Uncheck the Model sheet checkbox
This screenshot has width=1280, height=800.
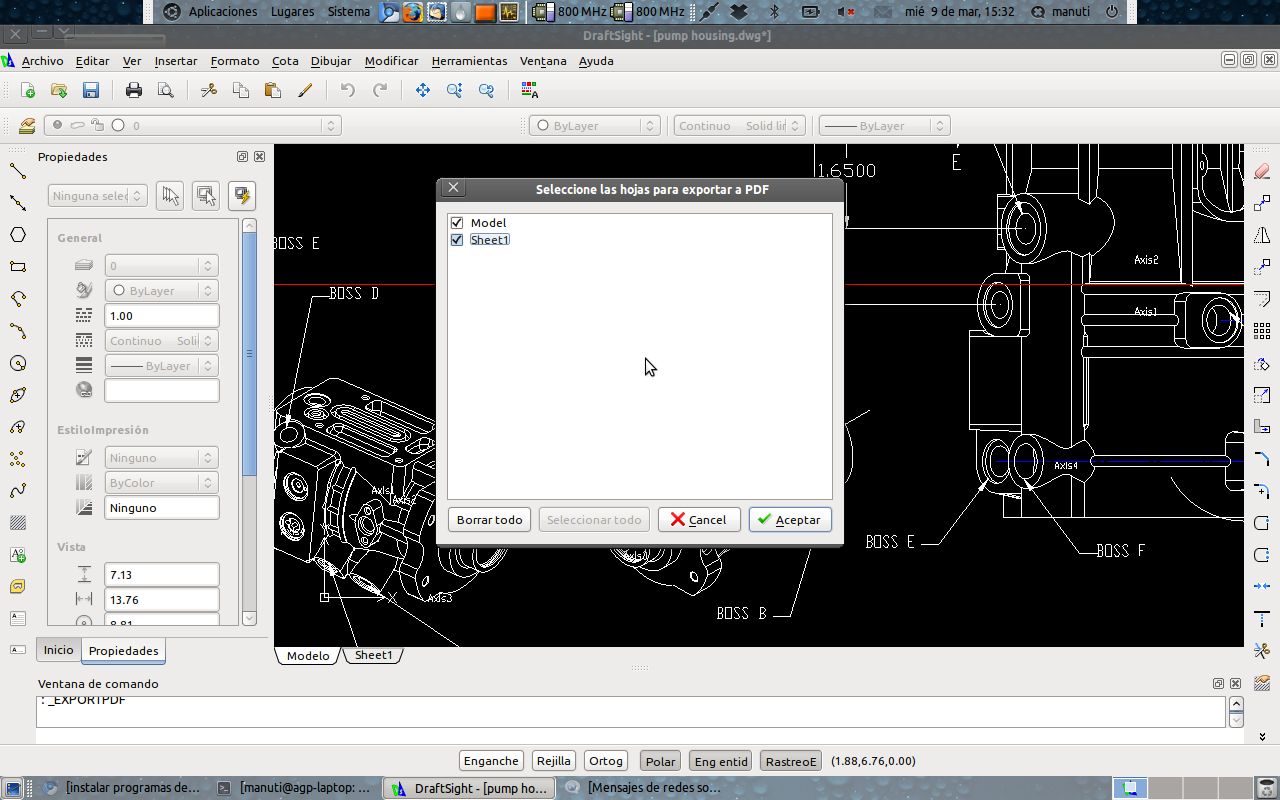457,223
